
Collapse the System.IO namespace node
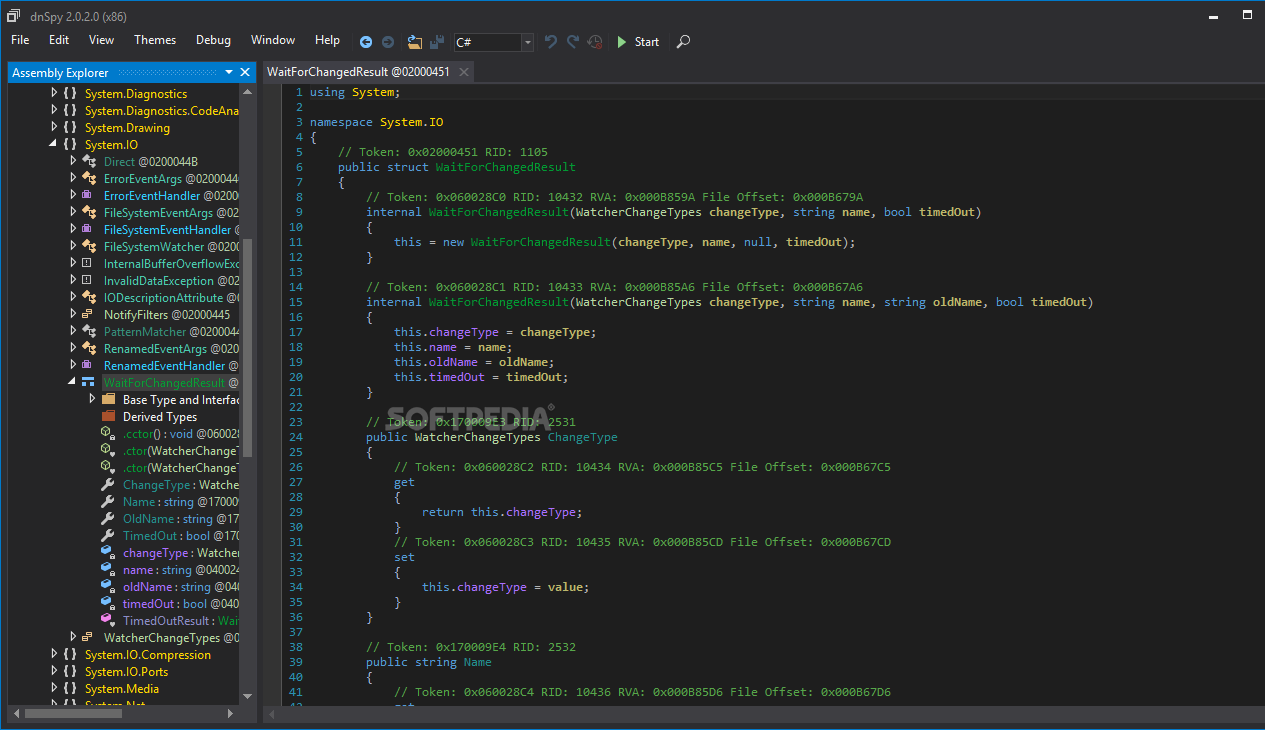(54, 145)
